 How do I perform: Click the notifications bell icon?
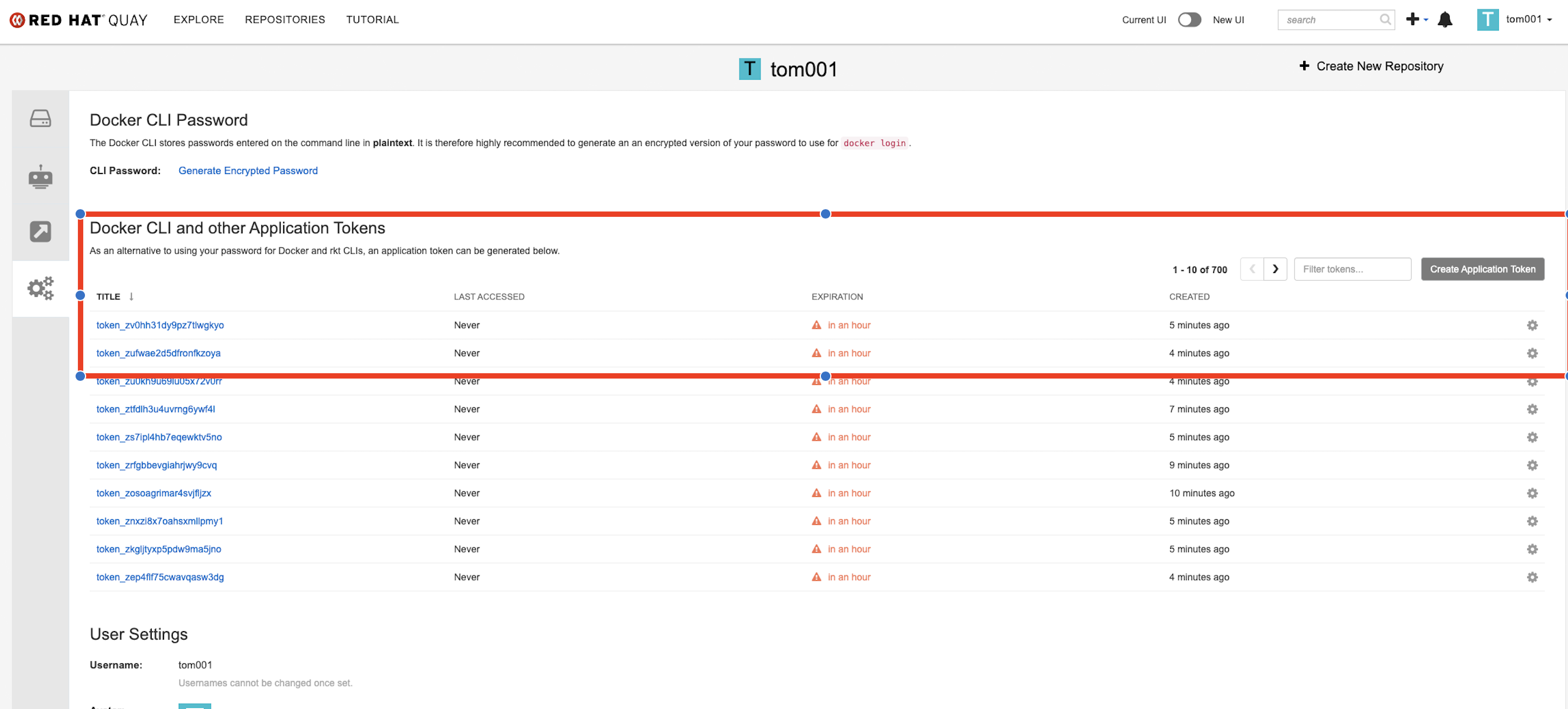tap(1444, 20)
